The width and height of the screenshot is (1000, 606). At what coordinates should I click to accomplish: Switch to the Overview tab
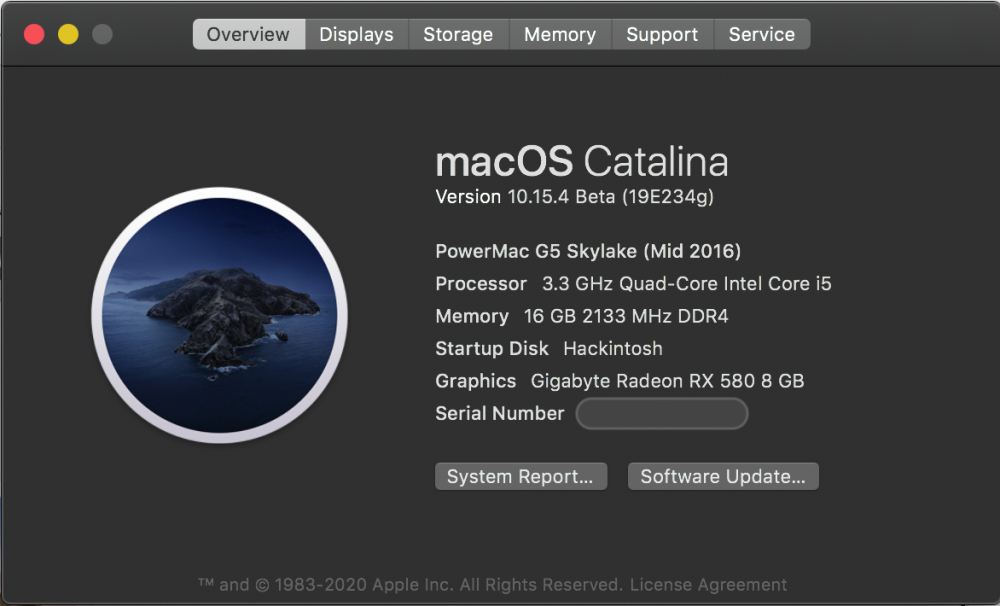click(x=249, y=34)
